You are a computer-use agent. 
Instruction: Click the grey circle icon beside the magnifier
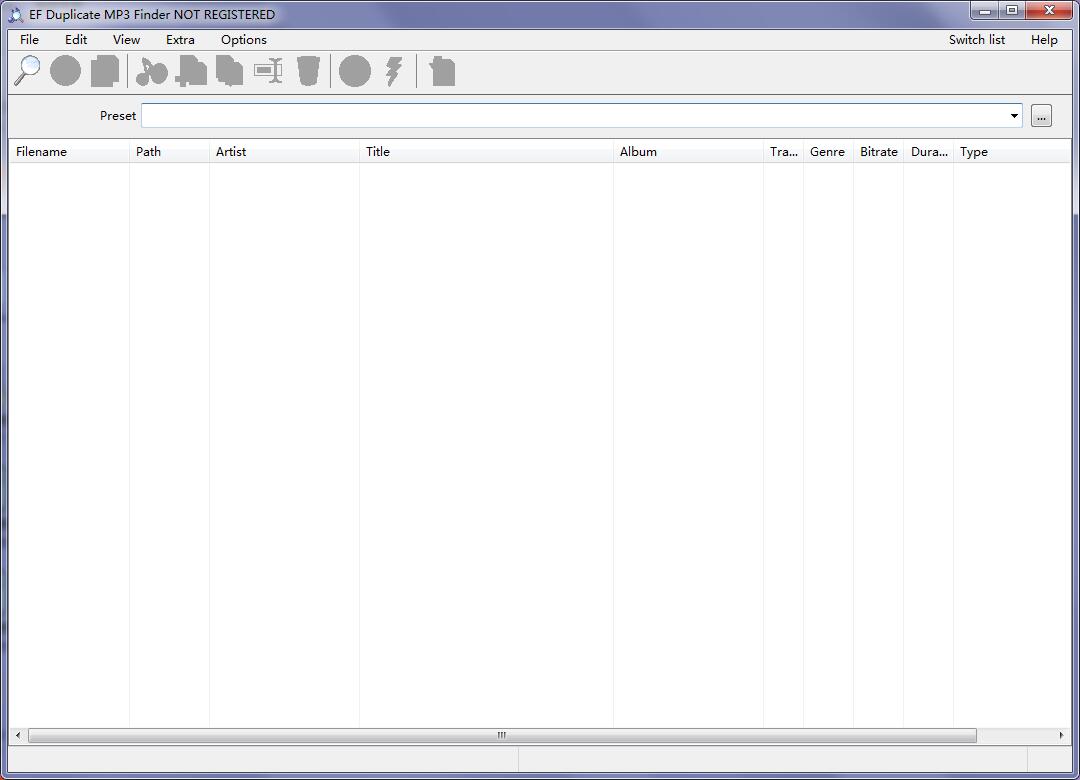point(66,71)
